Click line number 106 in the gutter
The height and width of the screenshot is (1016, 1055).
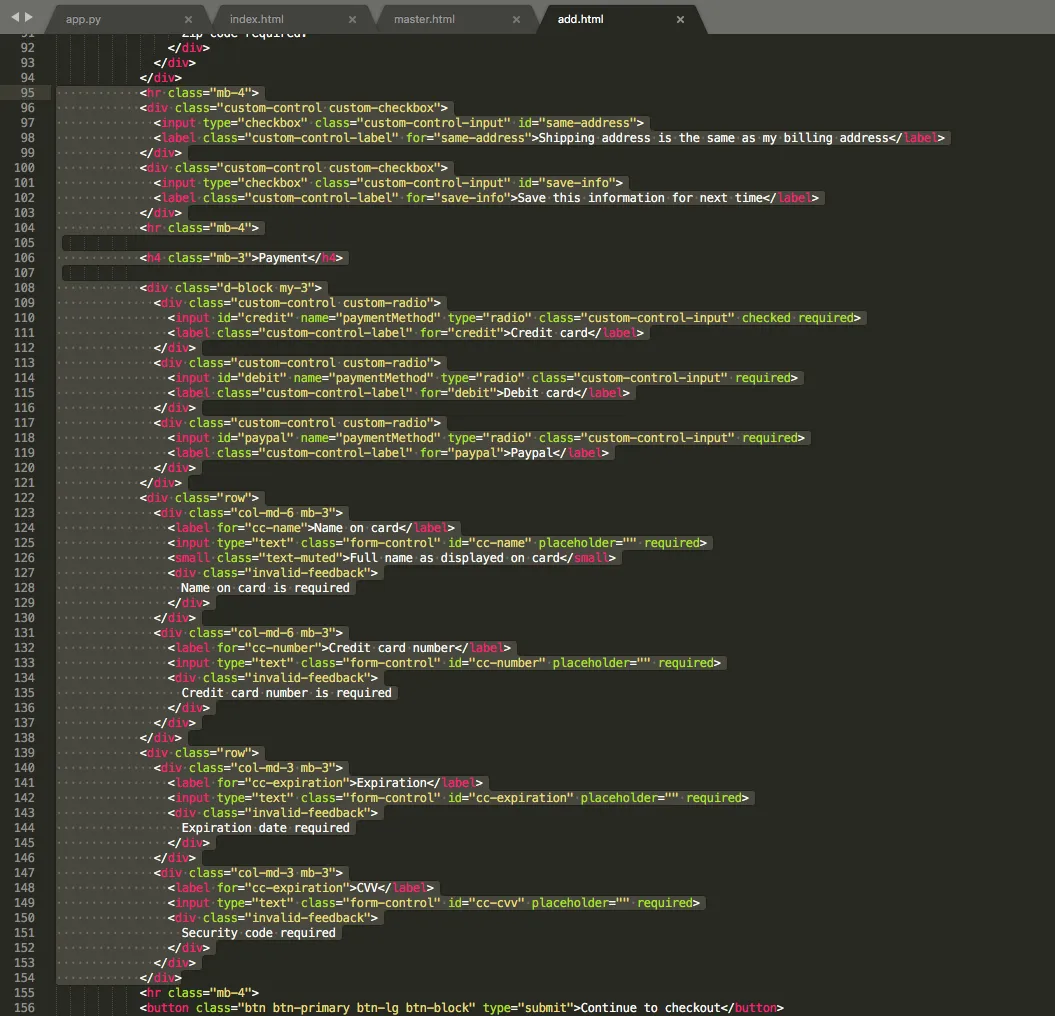click(x=24, y=258)
